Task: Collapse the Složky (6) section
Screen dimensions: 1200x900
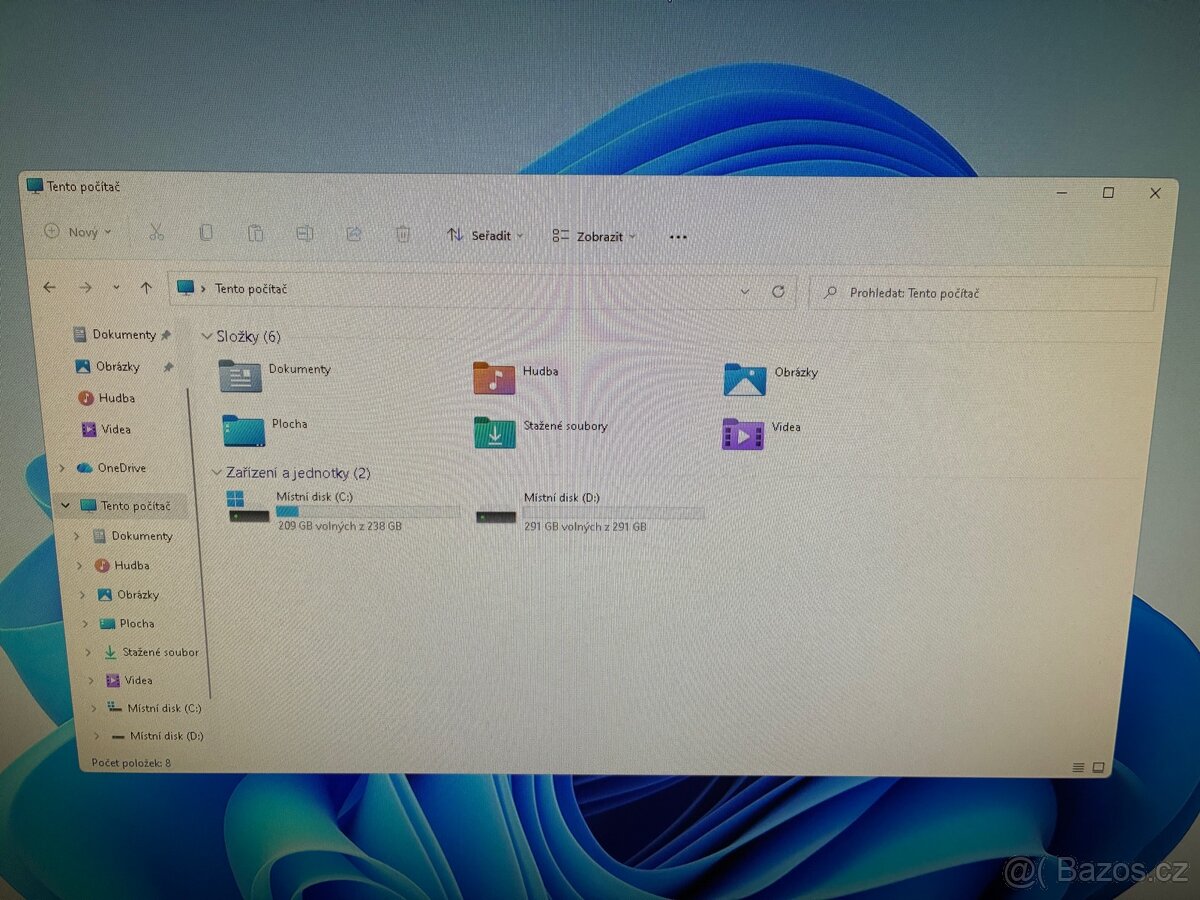Action: coord(207,336)
